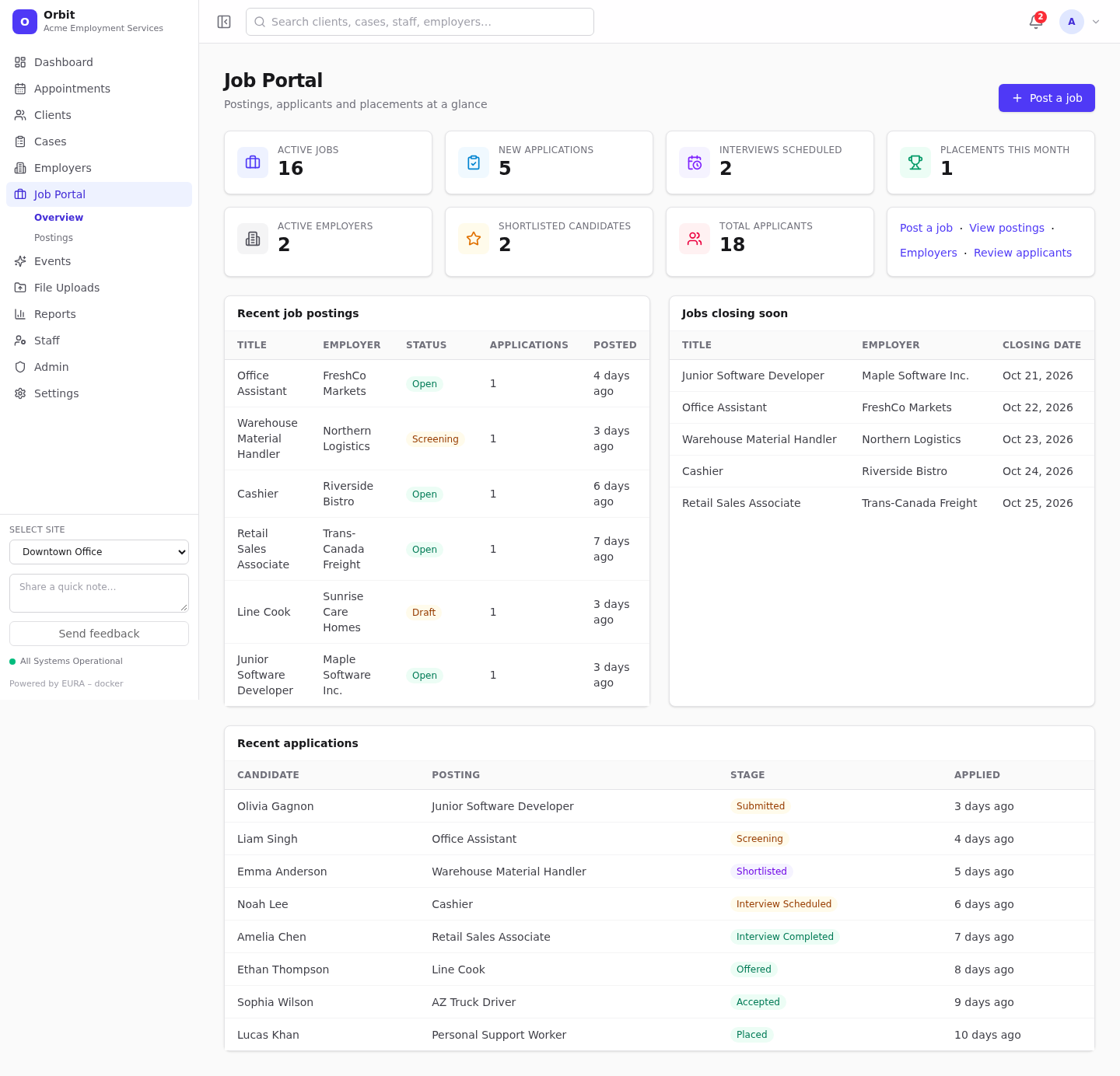Click the Admin shield icon
The width and height of the screenshot is (1120, 1076).
[x=20, y=367]
